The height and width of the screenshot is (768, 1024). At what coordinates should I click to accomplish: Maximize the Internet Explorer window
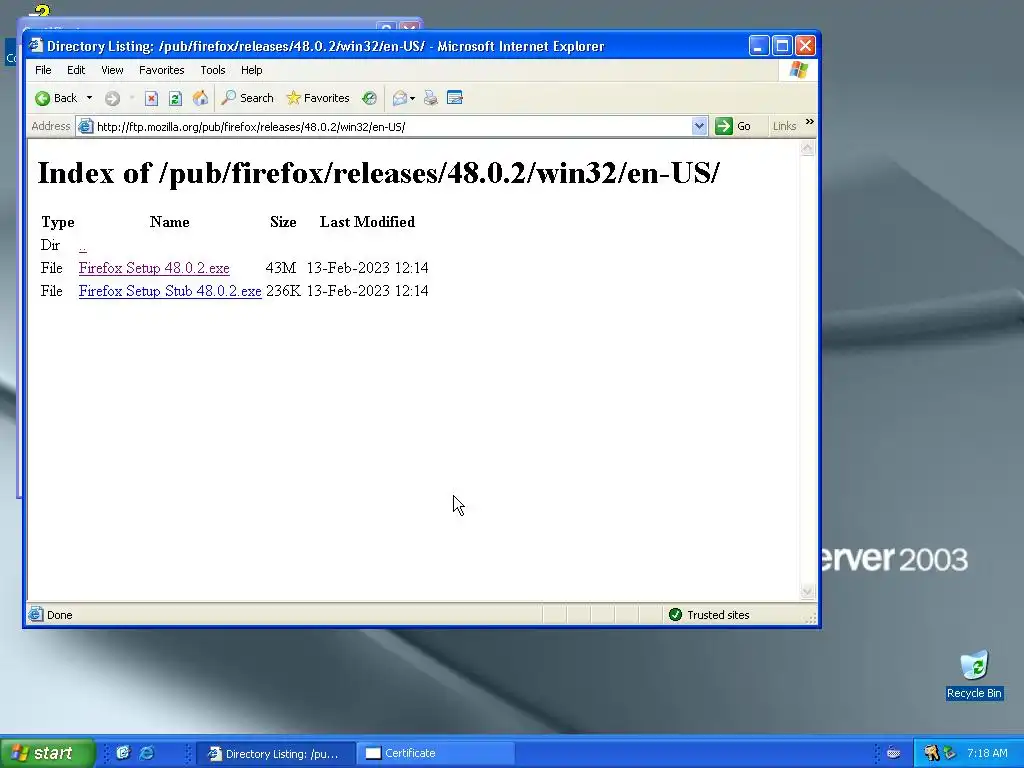(782, 46)
